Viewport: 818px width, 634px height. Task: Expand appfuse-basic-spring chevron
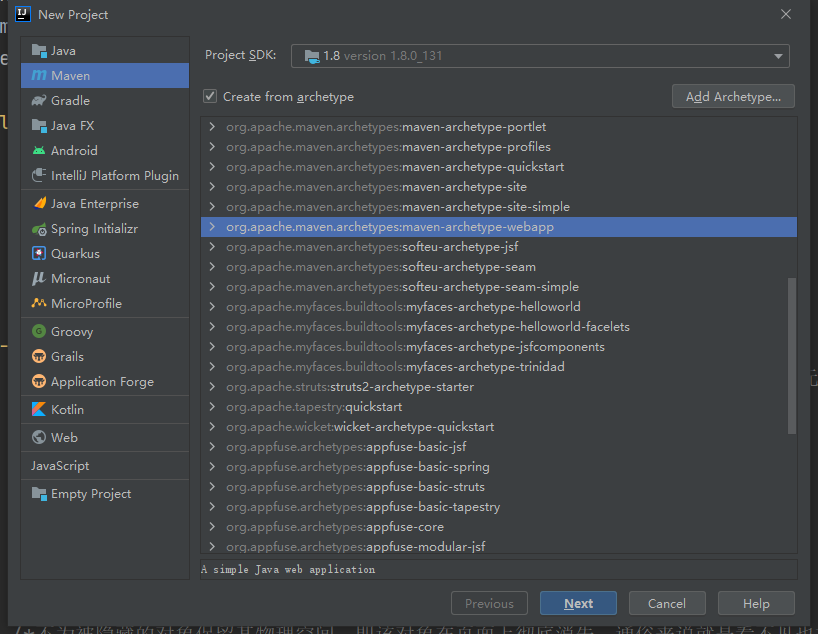point(212,466)
